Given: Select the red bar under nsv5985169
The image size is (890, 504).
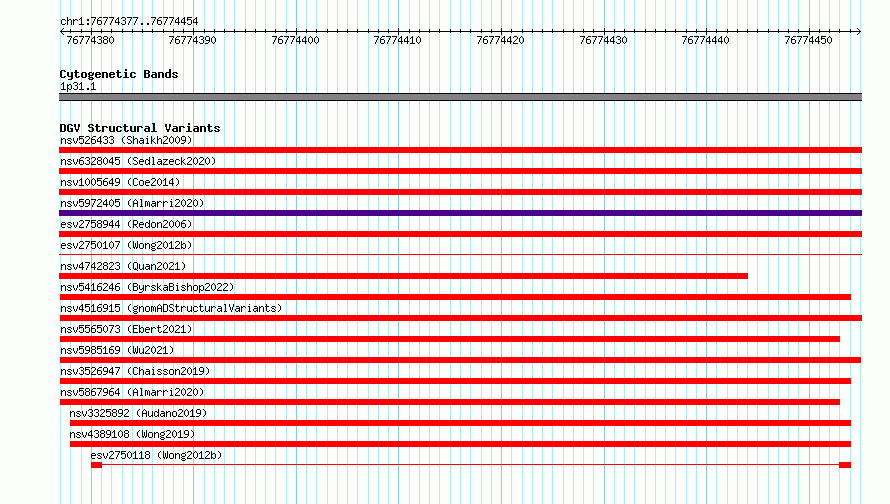Looking at the screenshot, I should (460, 360).
